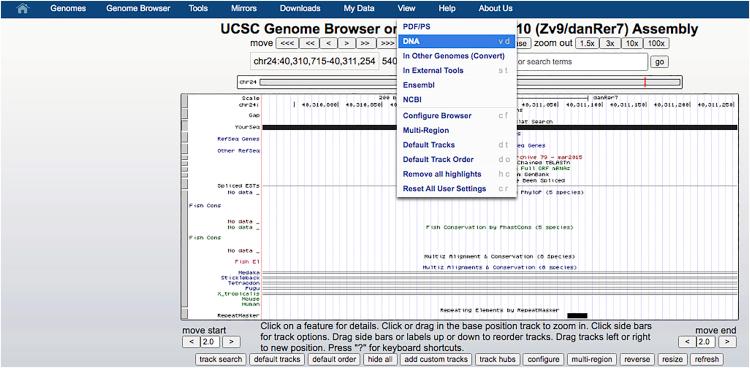Open the About Us menu
The width and height of the screenshot is (750, 368).
[x=495, y=9]
